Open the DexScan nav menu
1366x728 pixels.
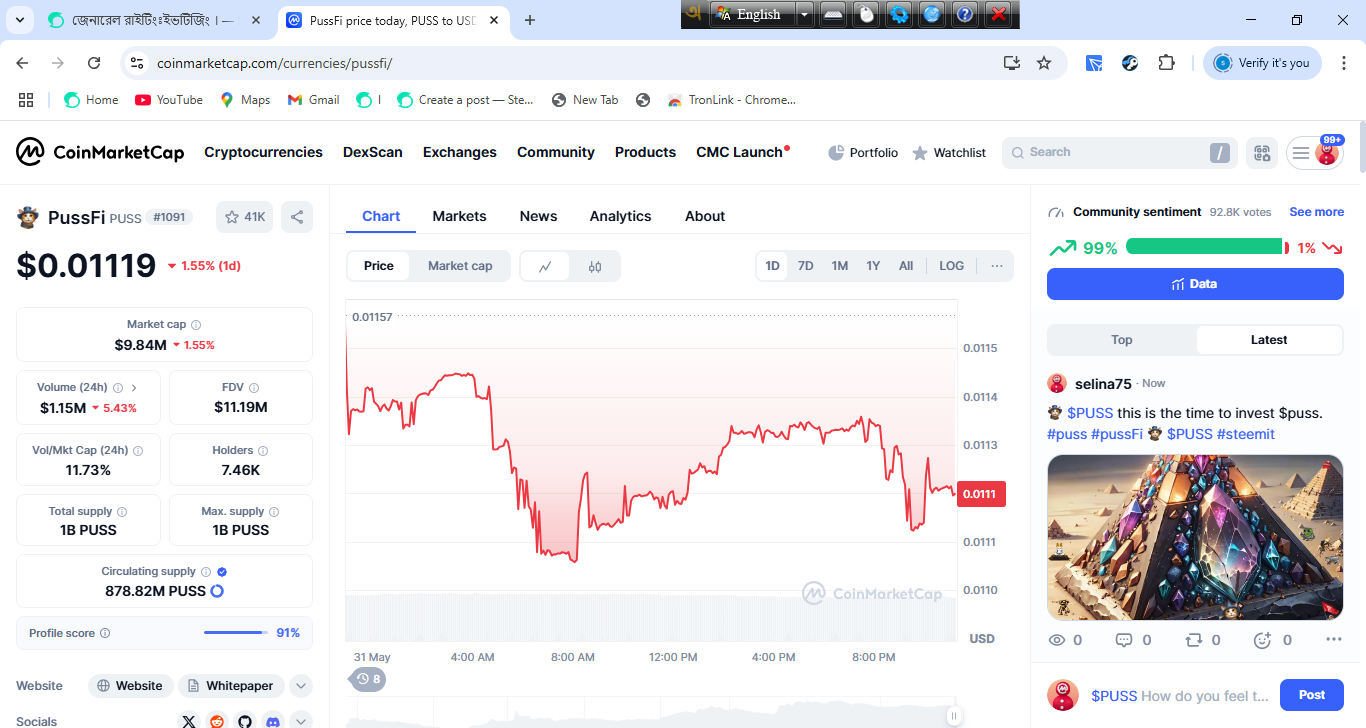point(373,152)
